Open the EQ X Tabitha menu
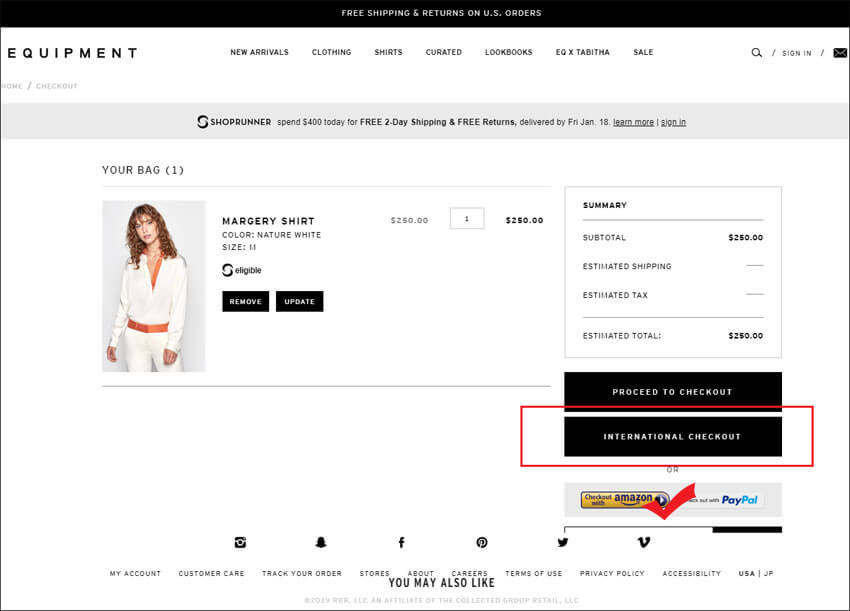Screen dimensions: 850x611 582,52
